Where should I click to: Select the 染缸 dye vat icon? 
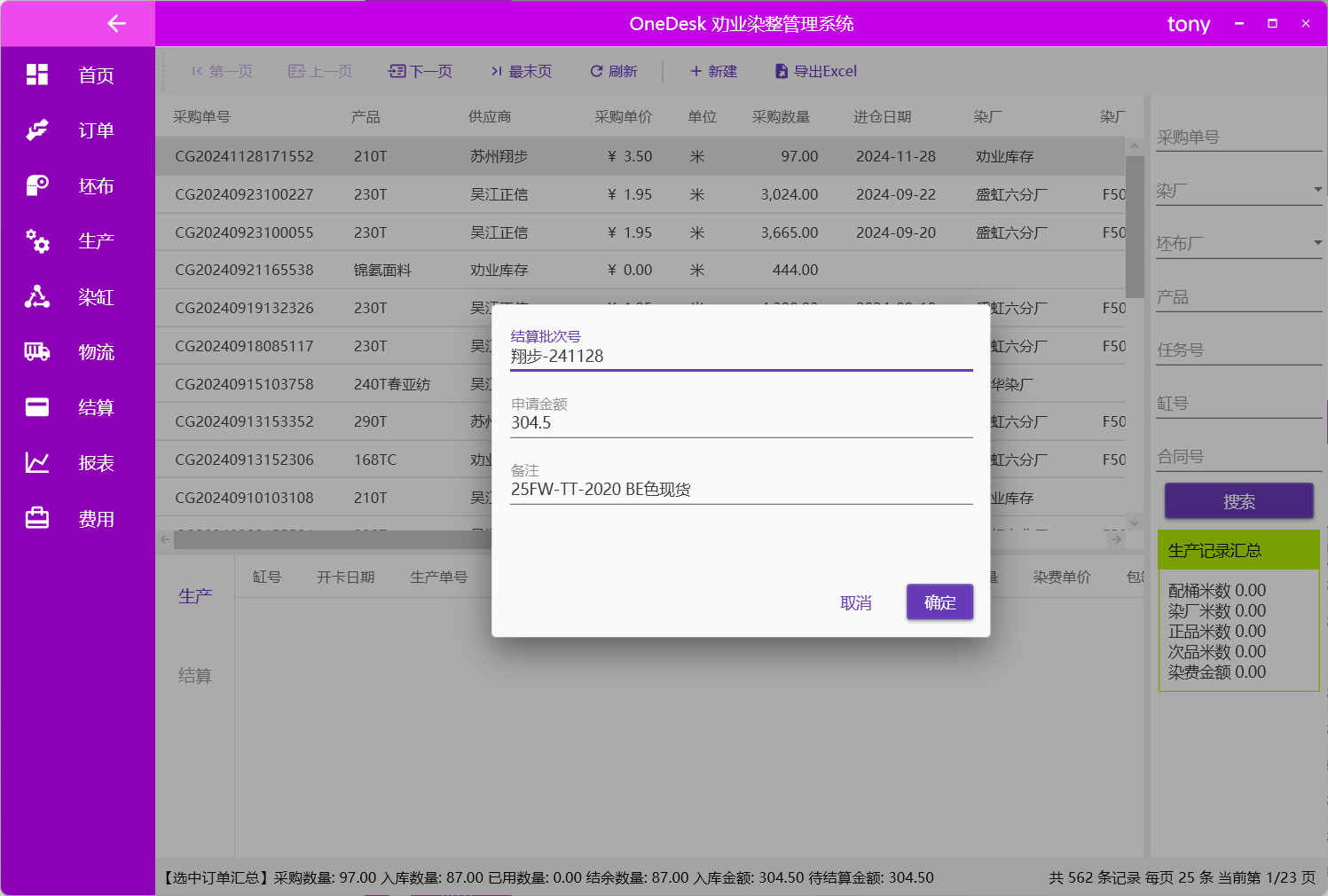tap(37, 296)
